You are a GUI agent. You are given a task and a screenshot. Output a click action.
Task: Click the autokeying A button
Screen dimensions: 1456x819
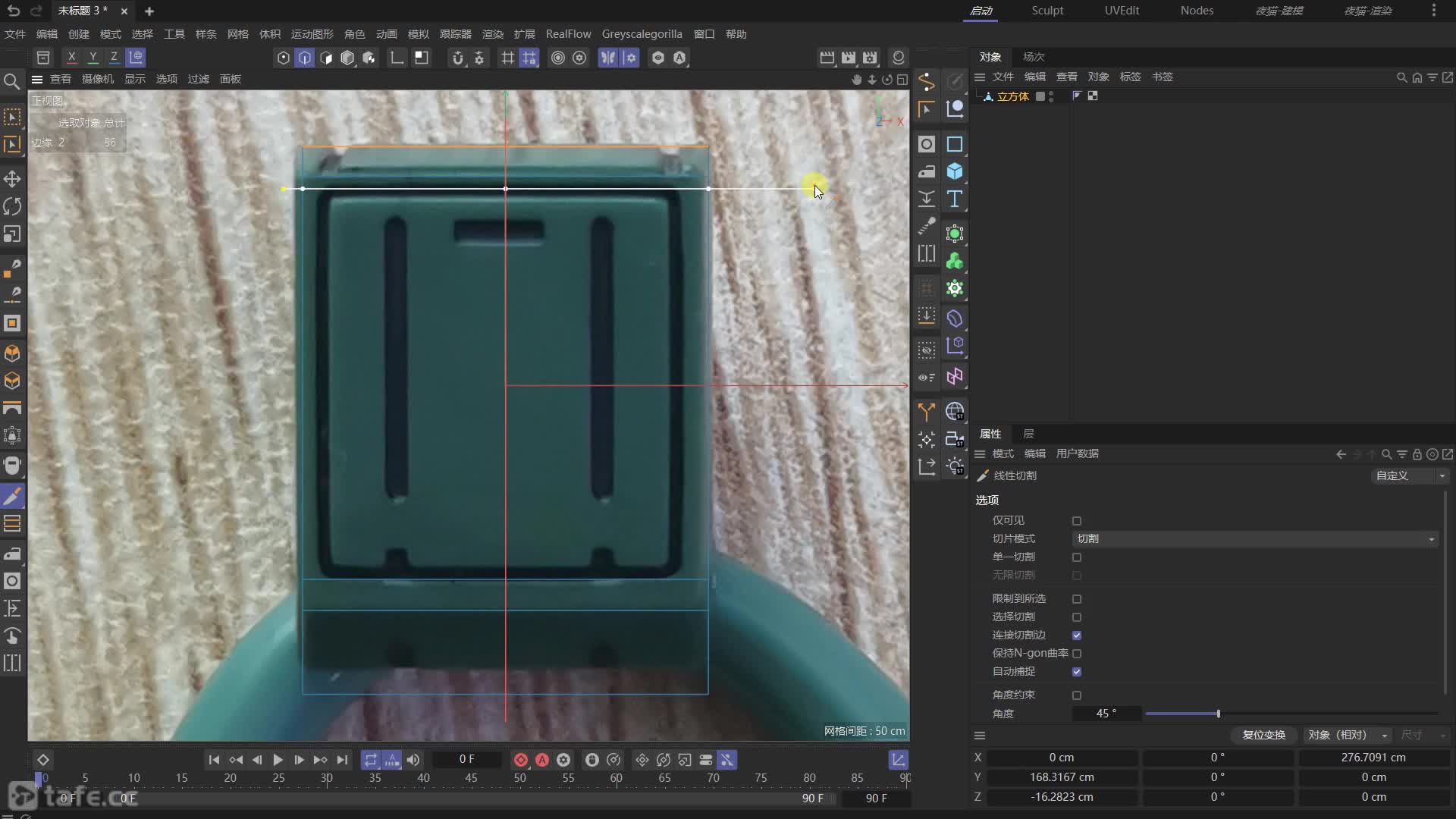(542, 760)
